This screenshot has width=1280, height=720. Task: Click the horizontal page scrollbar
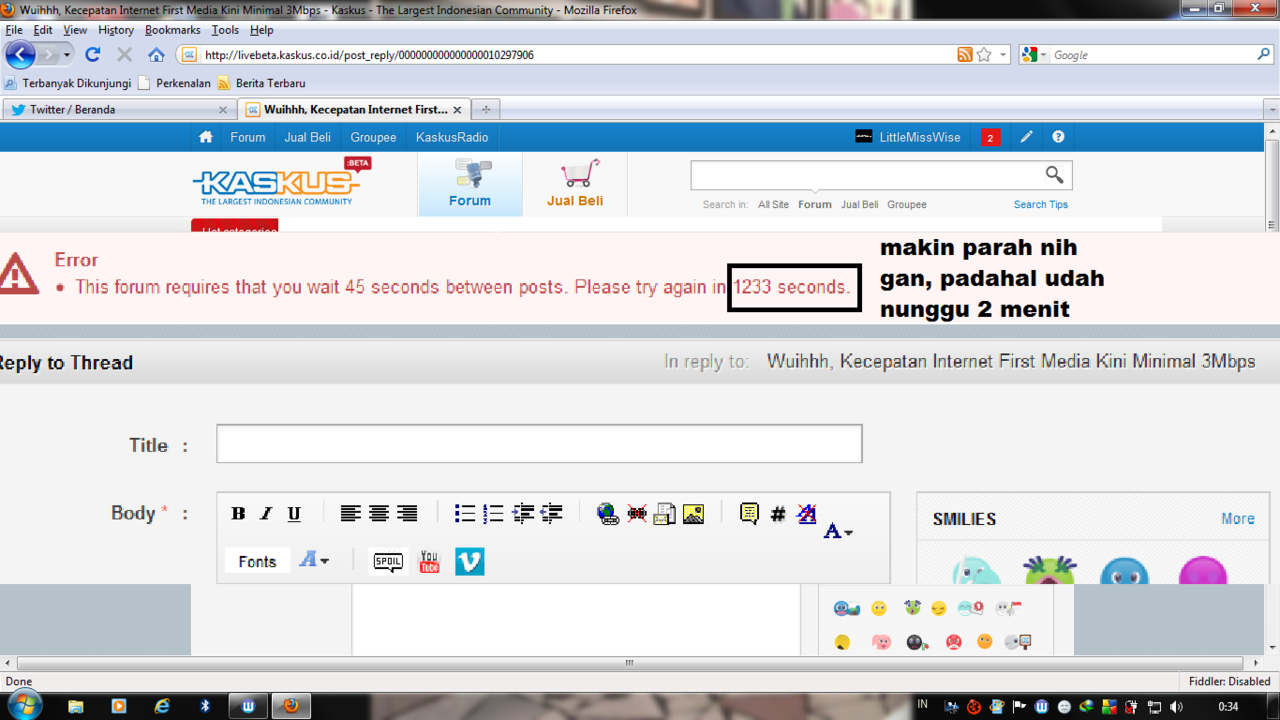(x=630, y=662)
